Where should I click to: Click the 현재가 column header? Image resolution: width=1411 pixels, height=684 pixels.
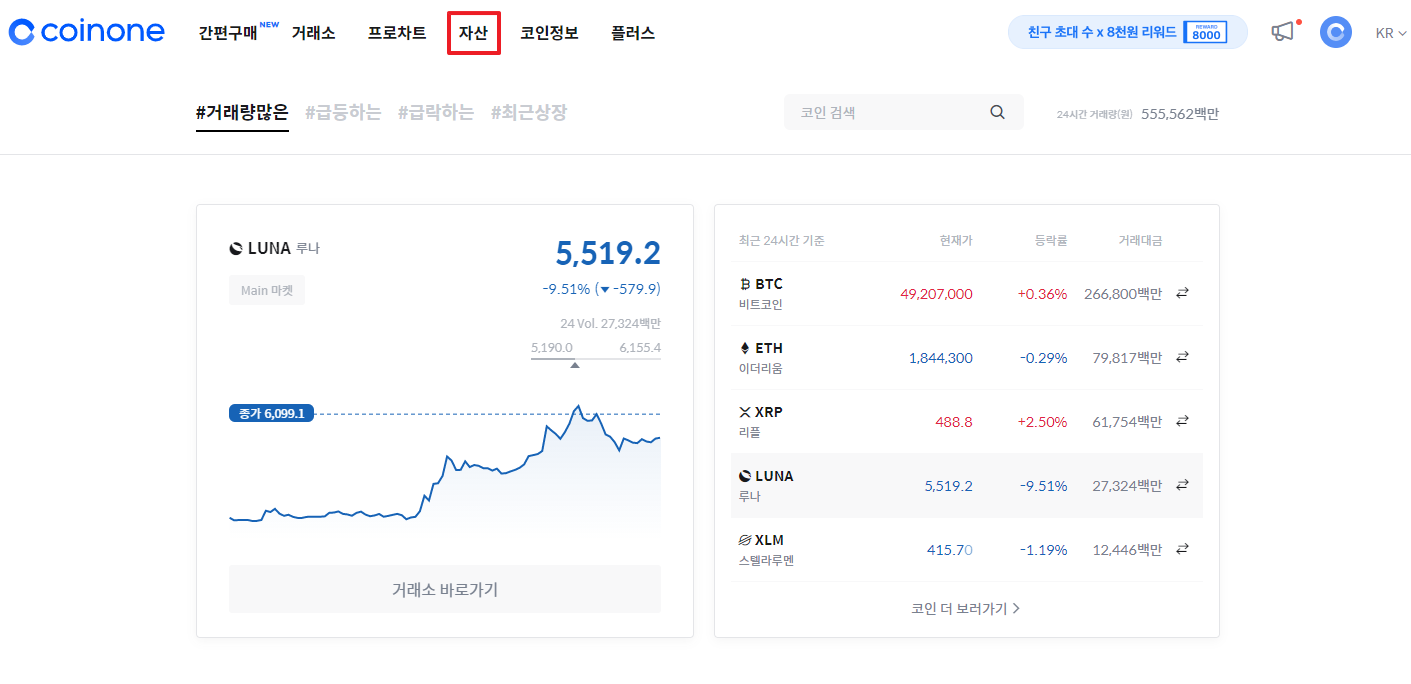[x=956, y=241]
